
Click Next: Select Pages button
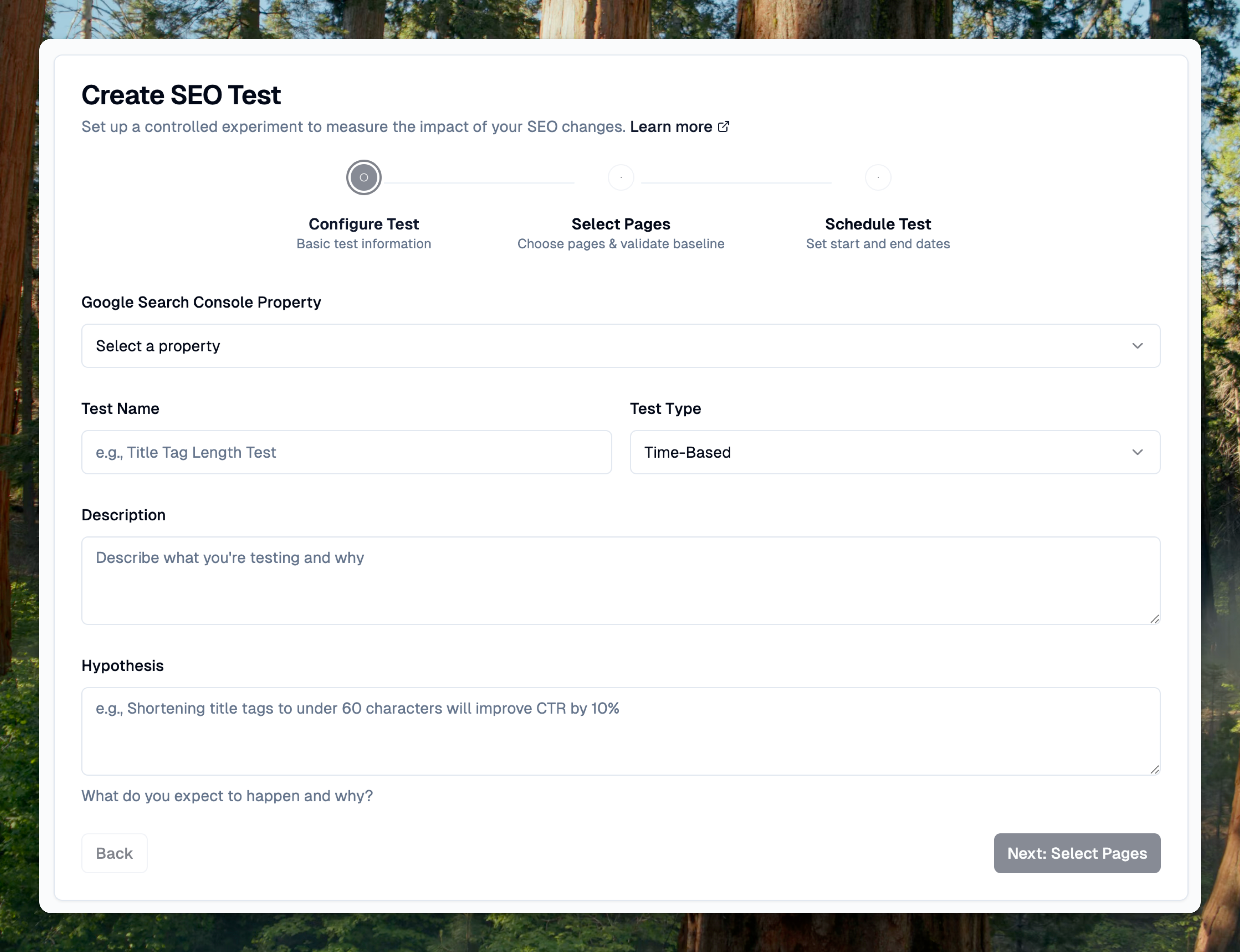[x=1076, y=853]
